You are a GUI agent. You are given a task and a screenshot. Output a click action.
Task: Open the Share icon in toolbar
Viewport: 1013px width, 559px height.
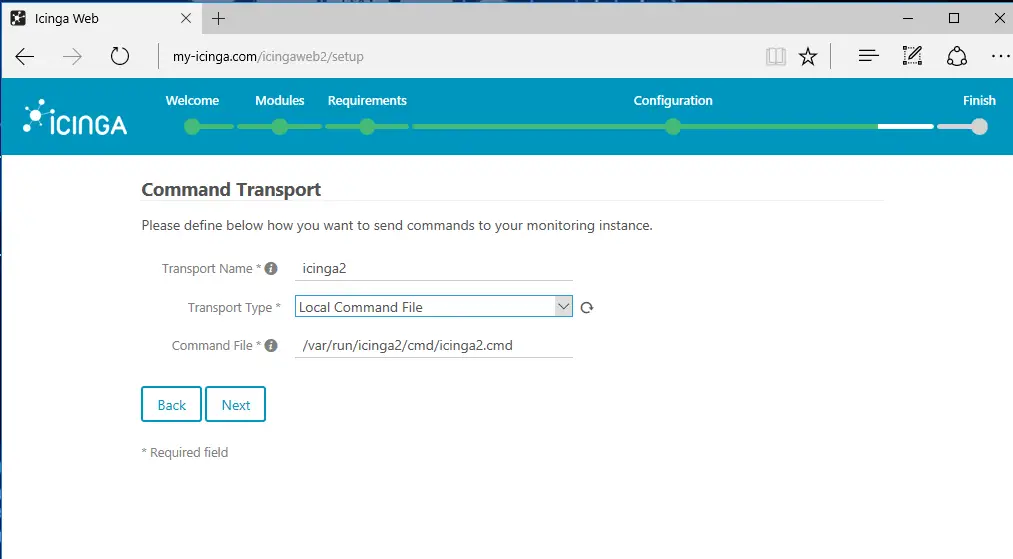(x=956, y=57)
